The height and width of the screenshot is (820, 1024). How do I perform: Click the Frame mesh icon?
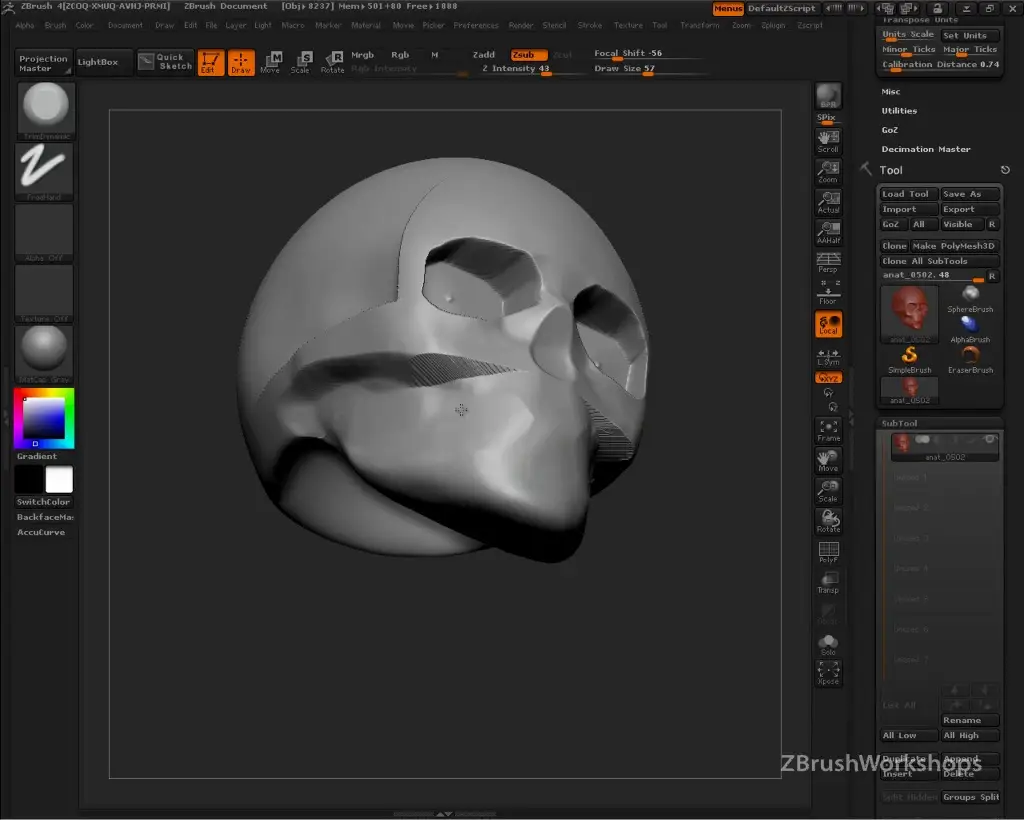(828, 431)
